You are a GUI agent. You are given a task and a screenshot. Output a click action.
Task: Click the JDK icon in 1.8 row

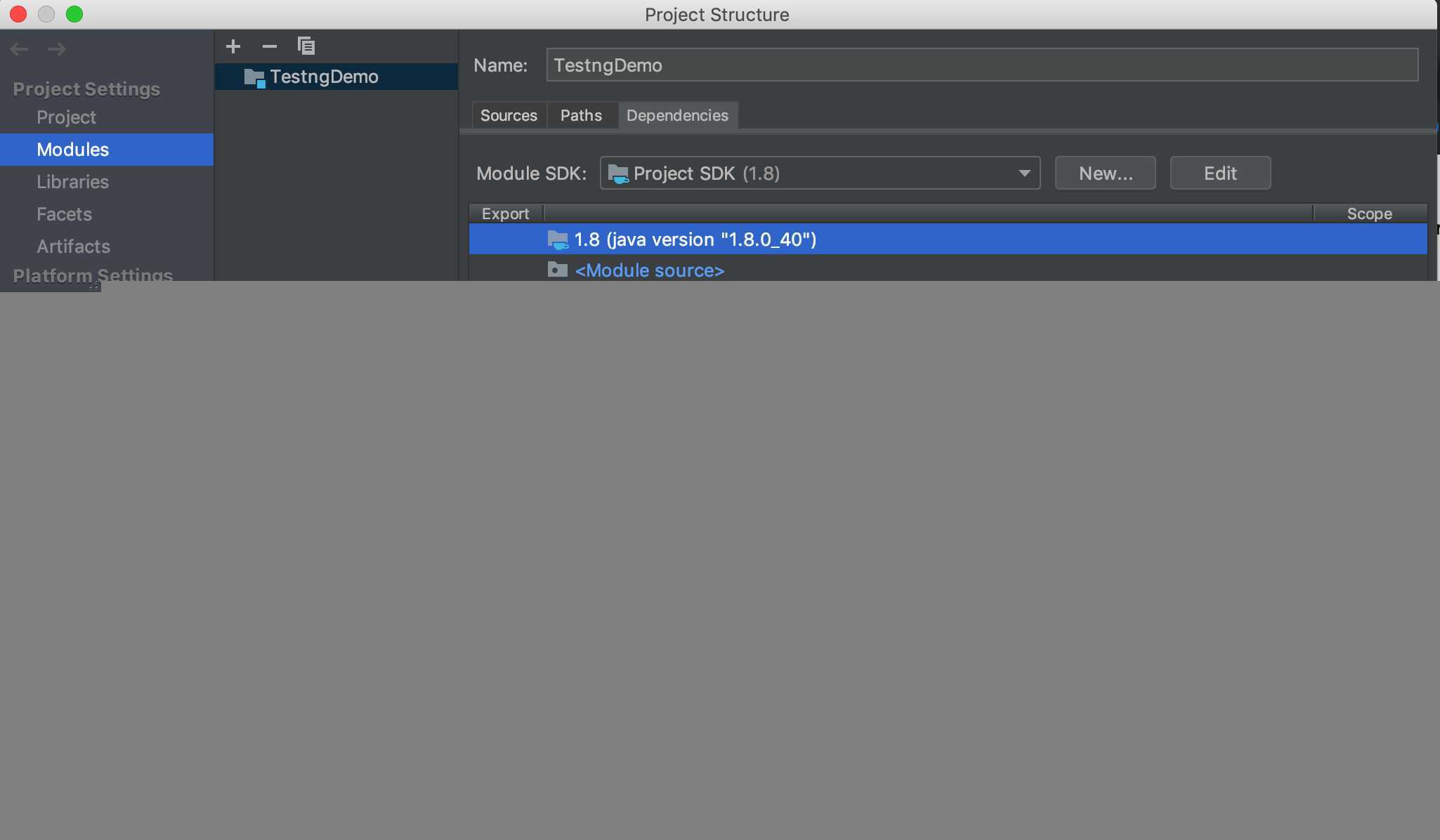coord(558,240)
